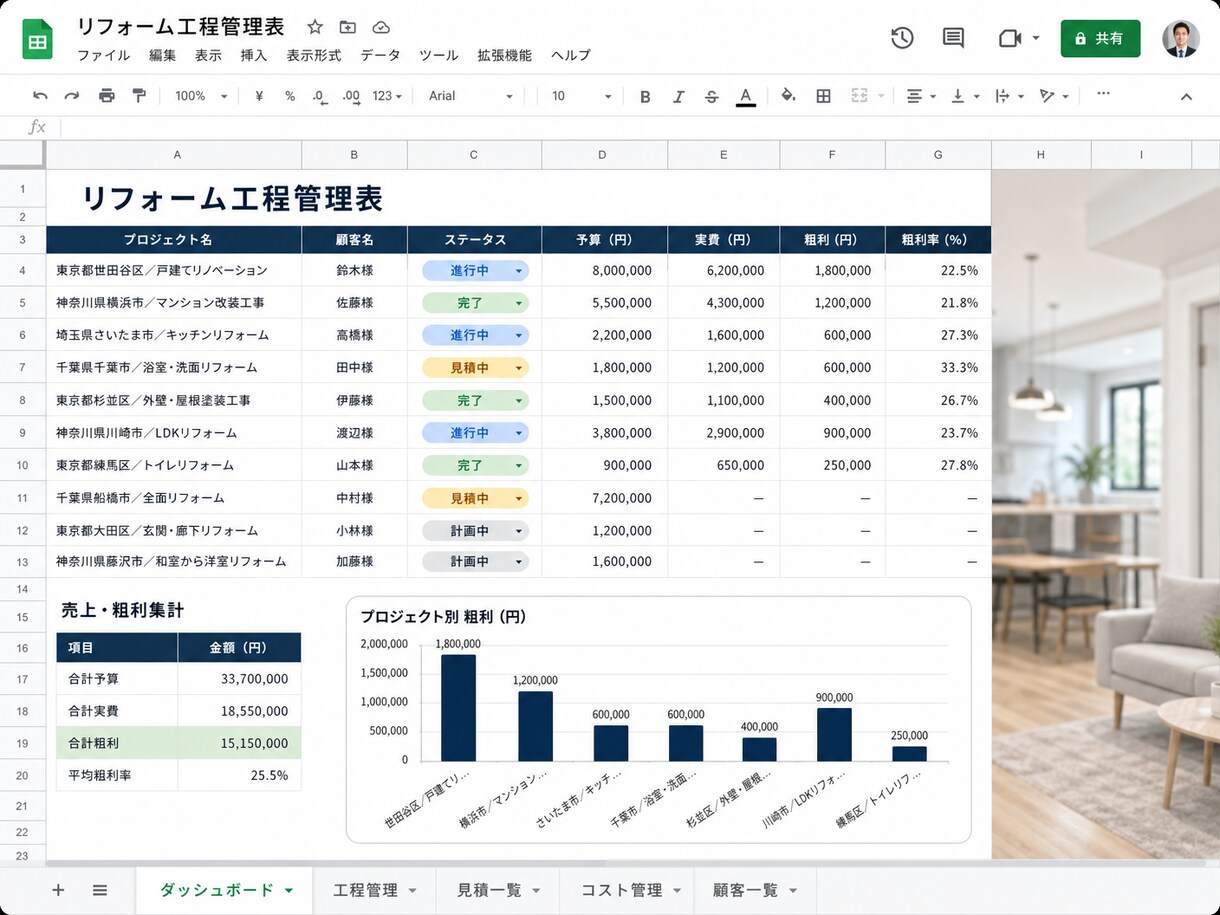Open the Arial font dropdown

tap(470, 96)
